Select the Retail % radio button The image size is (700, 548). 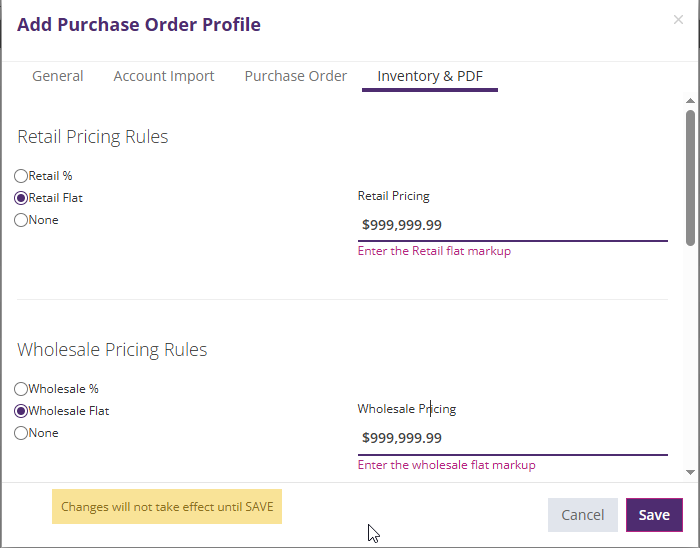[x=21, y=176]
